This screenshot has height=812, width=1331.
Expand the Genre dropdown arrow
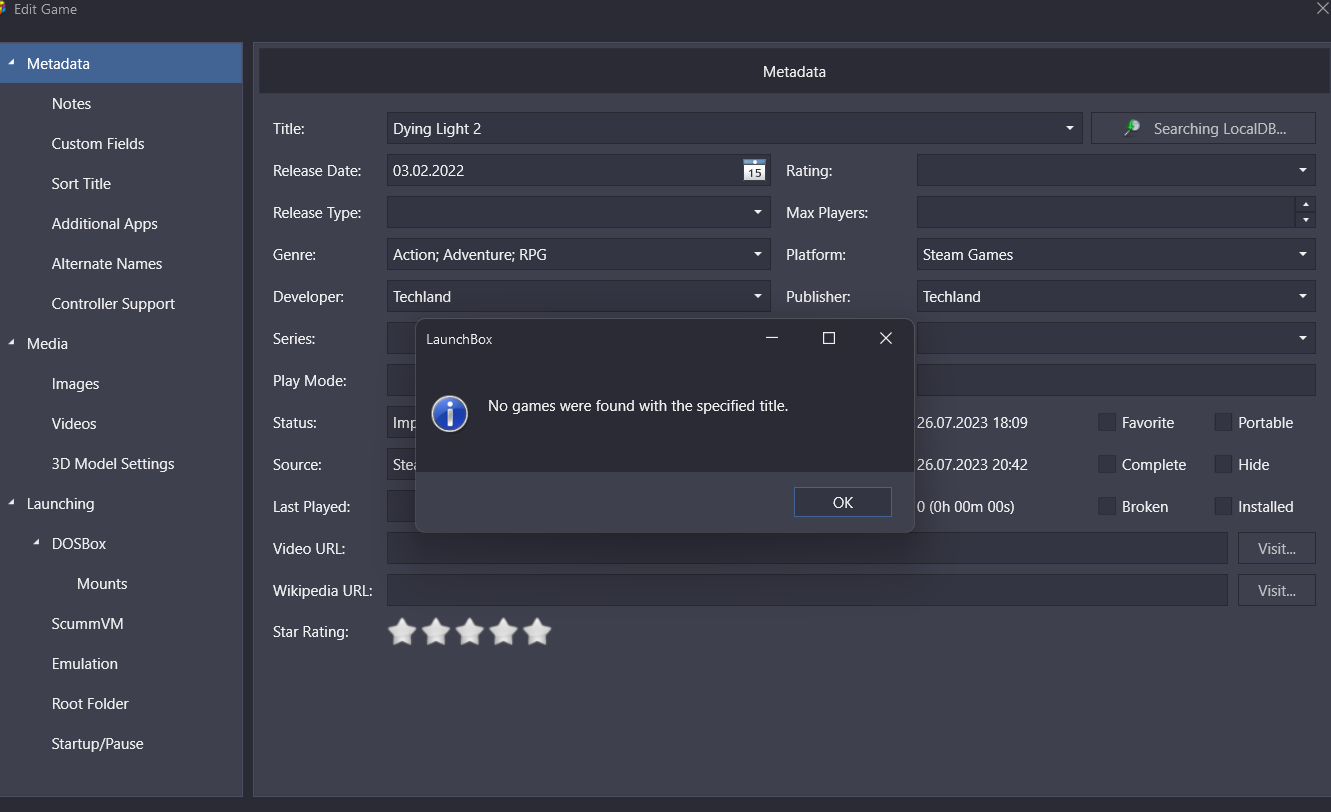[758, 254]
